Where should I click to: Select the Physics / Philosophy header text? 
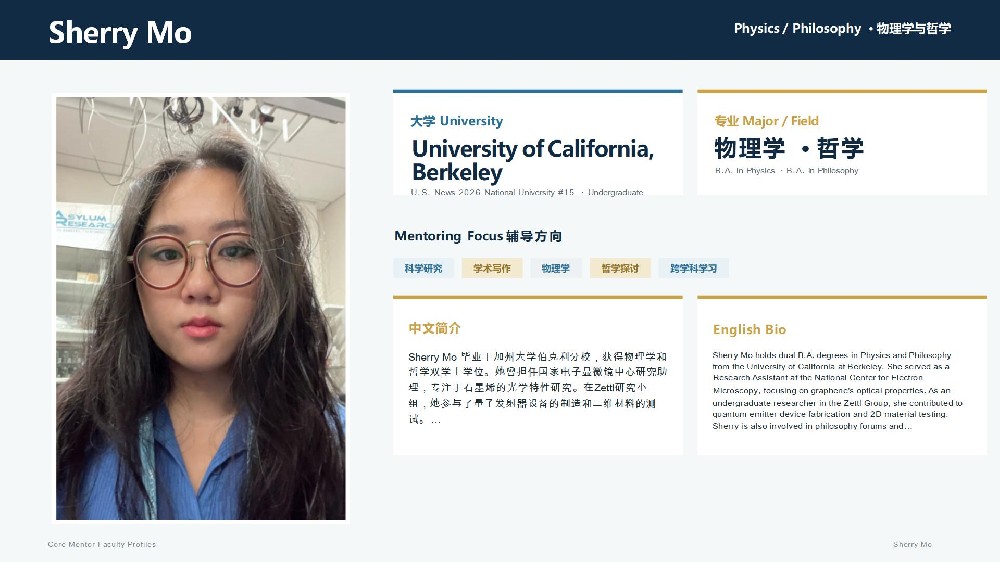(842, 28)
